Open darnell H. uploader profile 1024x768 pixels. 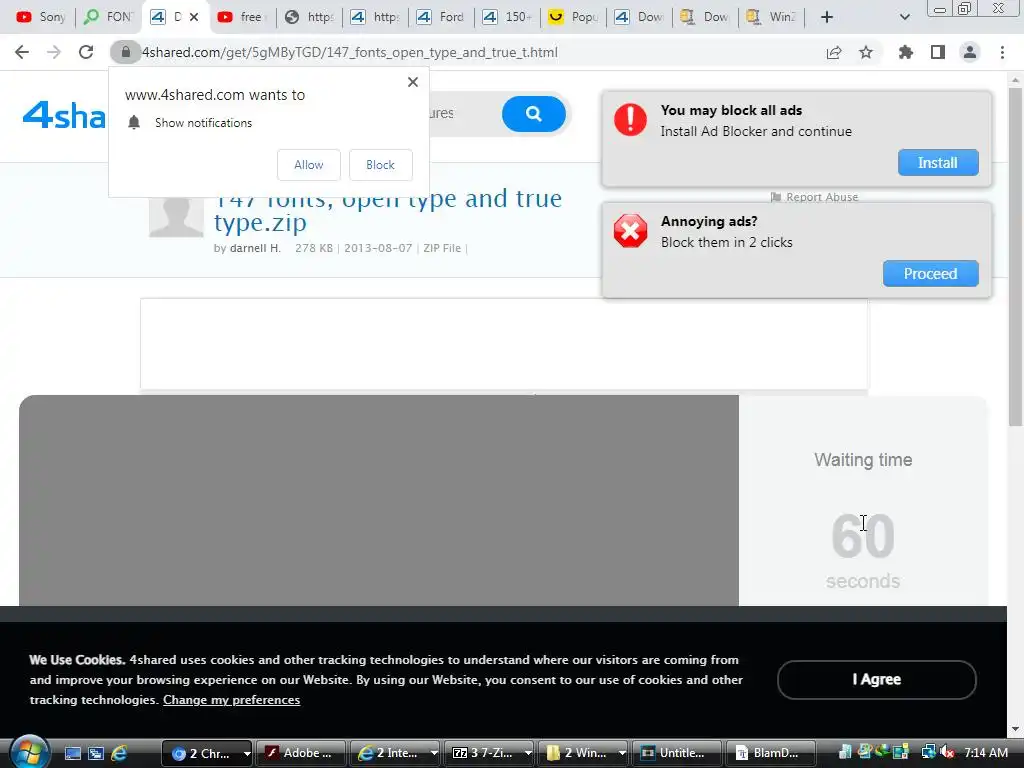[x=255, y=248]
